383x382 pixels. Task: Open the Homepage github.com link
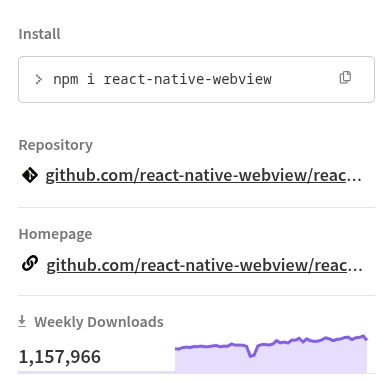coord(204,265)
